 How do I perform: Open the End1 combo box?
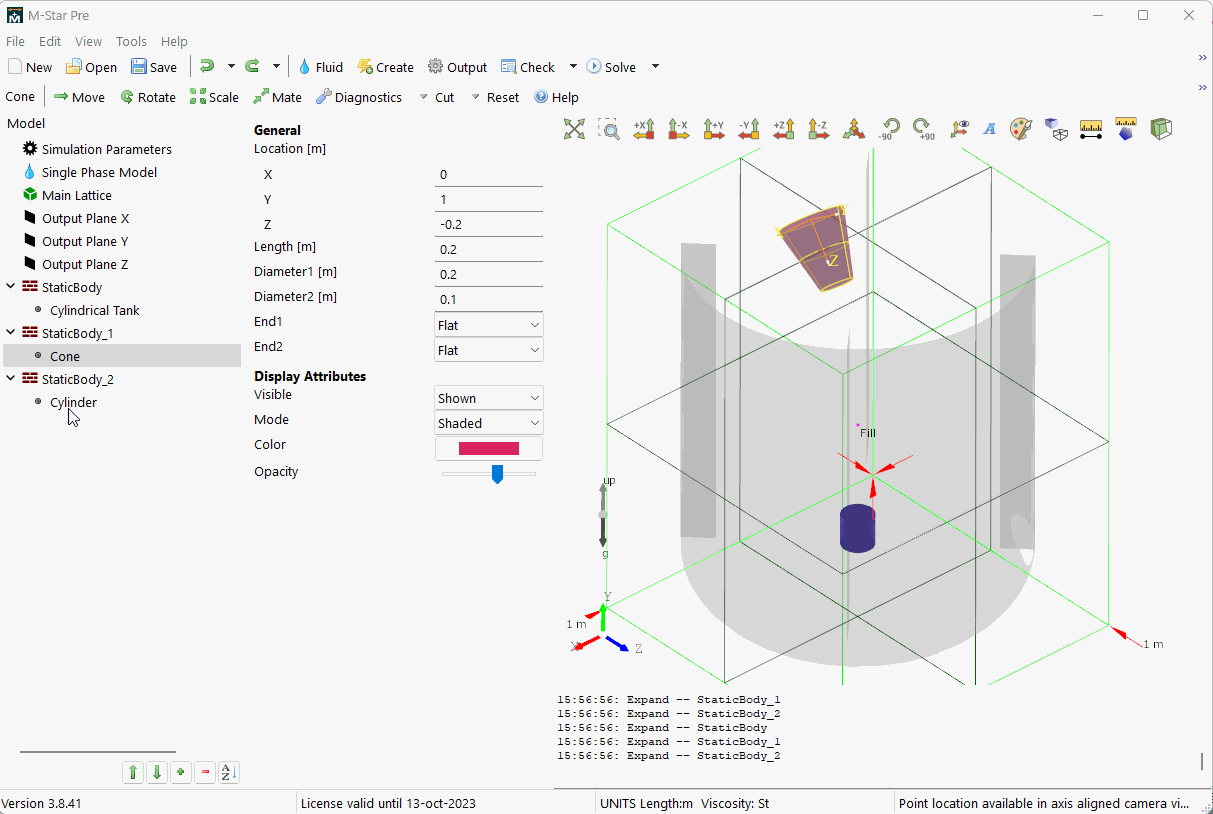[489, 325]
